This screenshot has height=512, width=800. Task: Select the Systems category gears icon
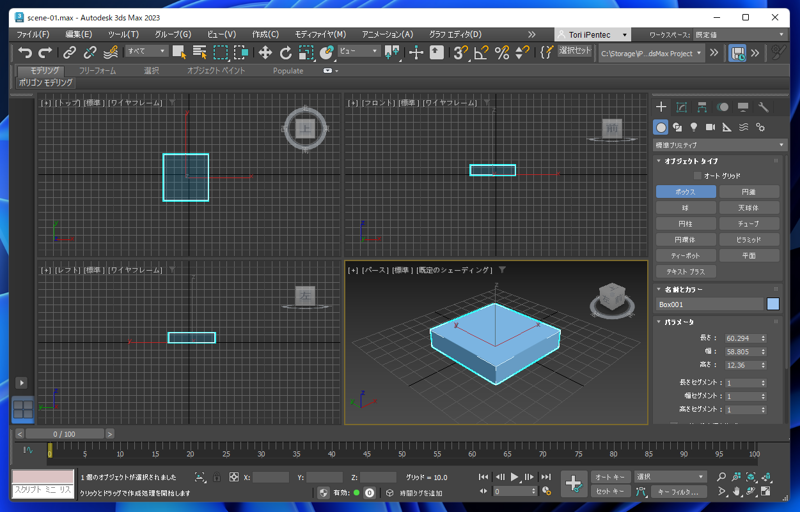pos(760,127)
